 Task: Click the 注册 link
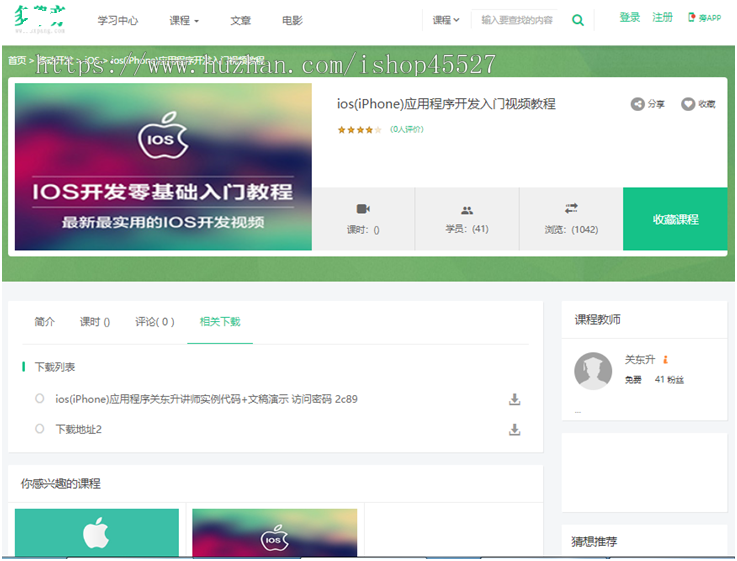point(662,17)
